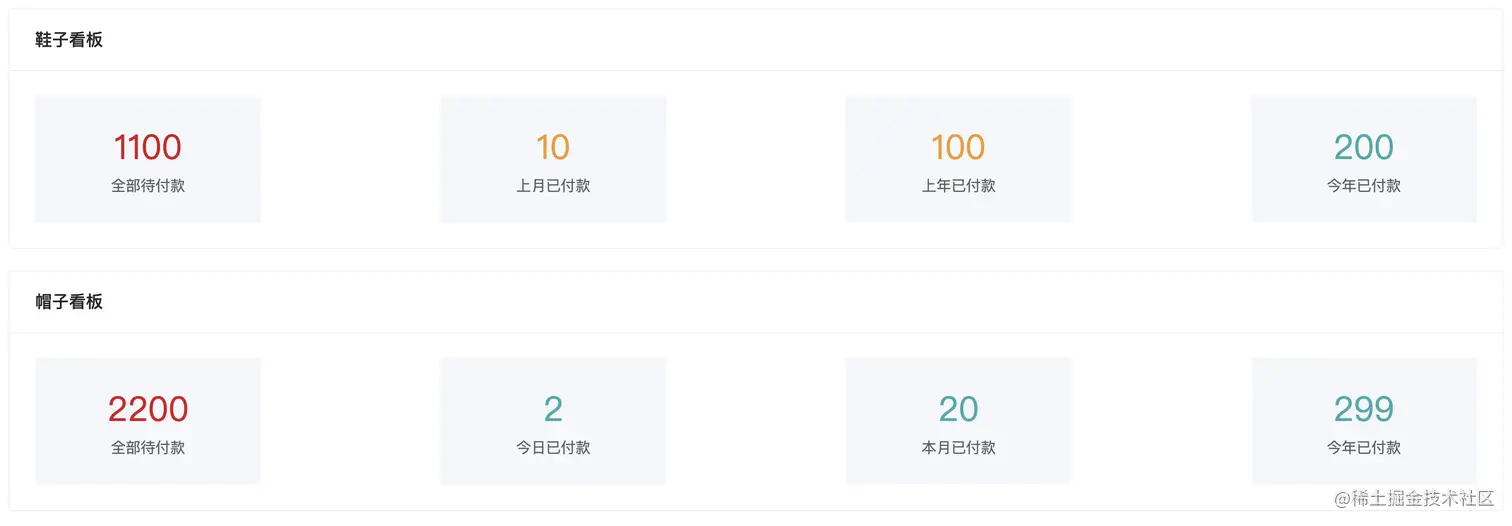Click the teal number 20 value

[958, 409]
